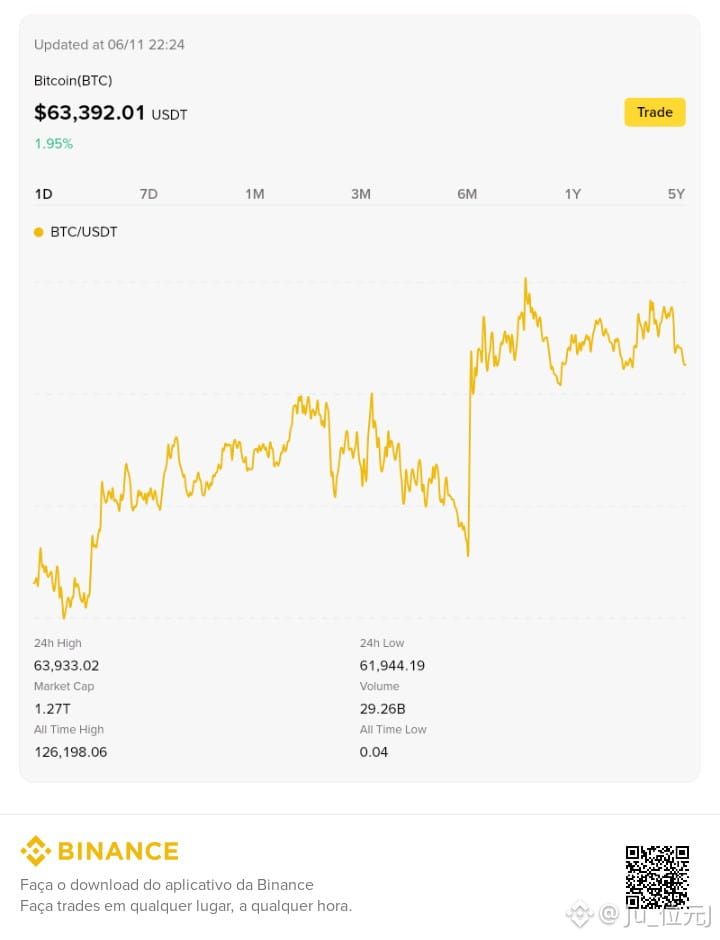The height and width of the screenshot is (940, 720).
Task: Click the watermark logo icon near QR code
Action: (579, 914)
